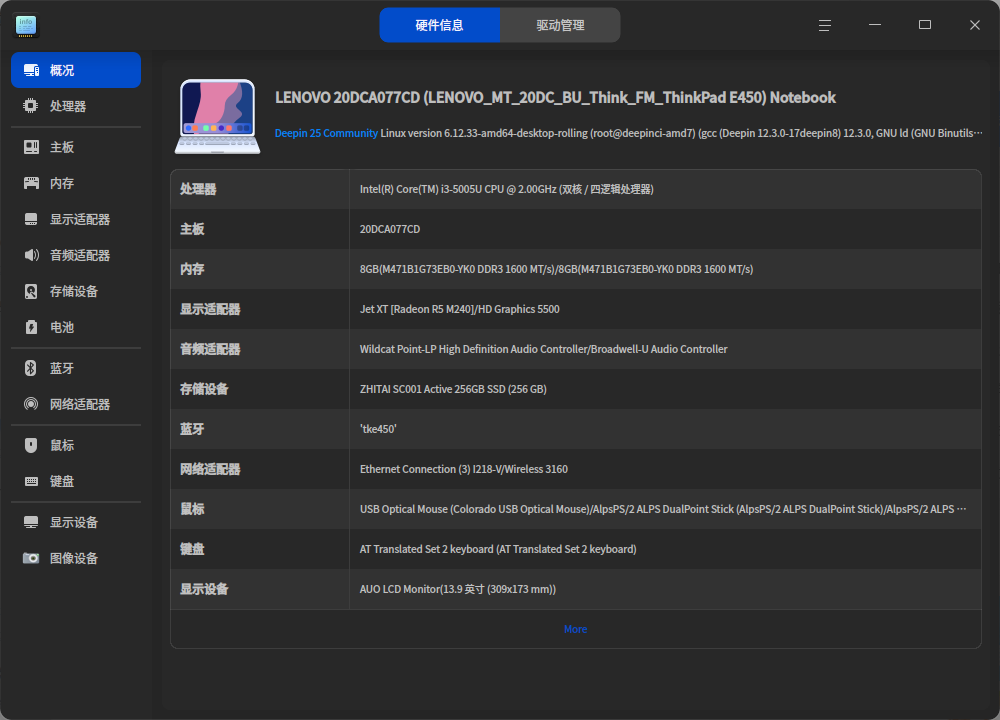Click the USB Optical Mouse value text
The height and width of the screenshot is (720, 1000).
click(663, 509)
